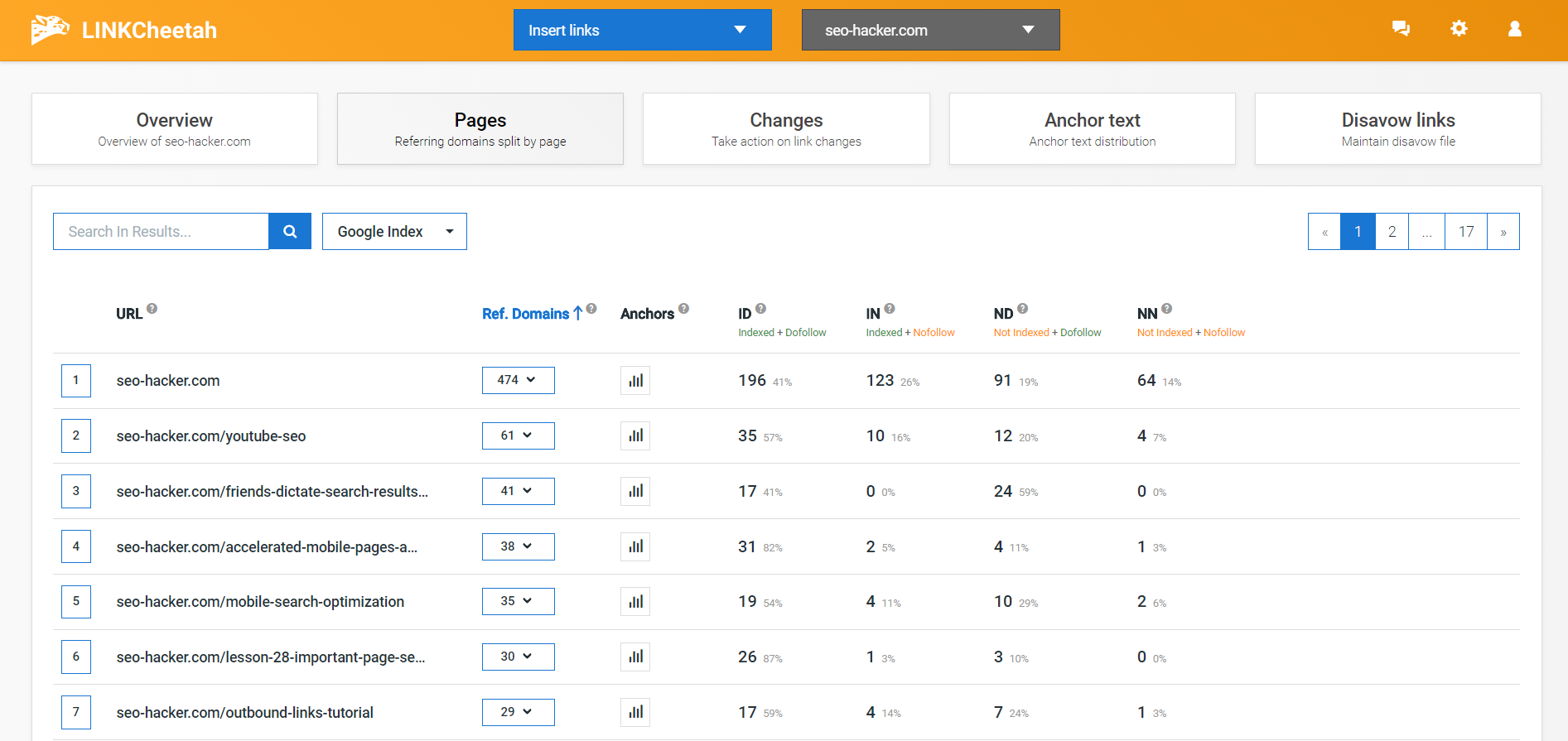Click the LINKCheetah logo

[x=124, y=30]
